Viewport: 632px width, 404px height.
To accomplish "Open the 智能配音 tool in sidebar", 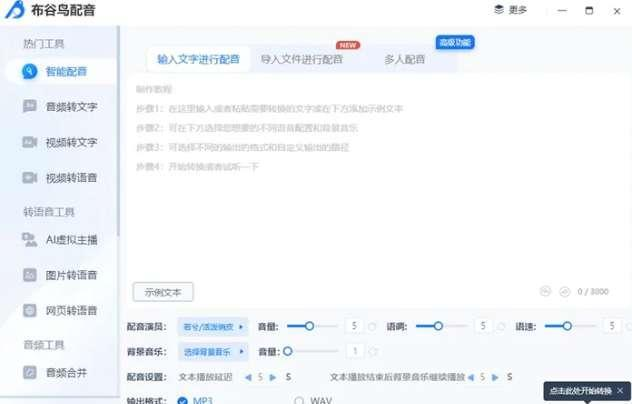I will pos(60,72).
